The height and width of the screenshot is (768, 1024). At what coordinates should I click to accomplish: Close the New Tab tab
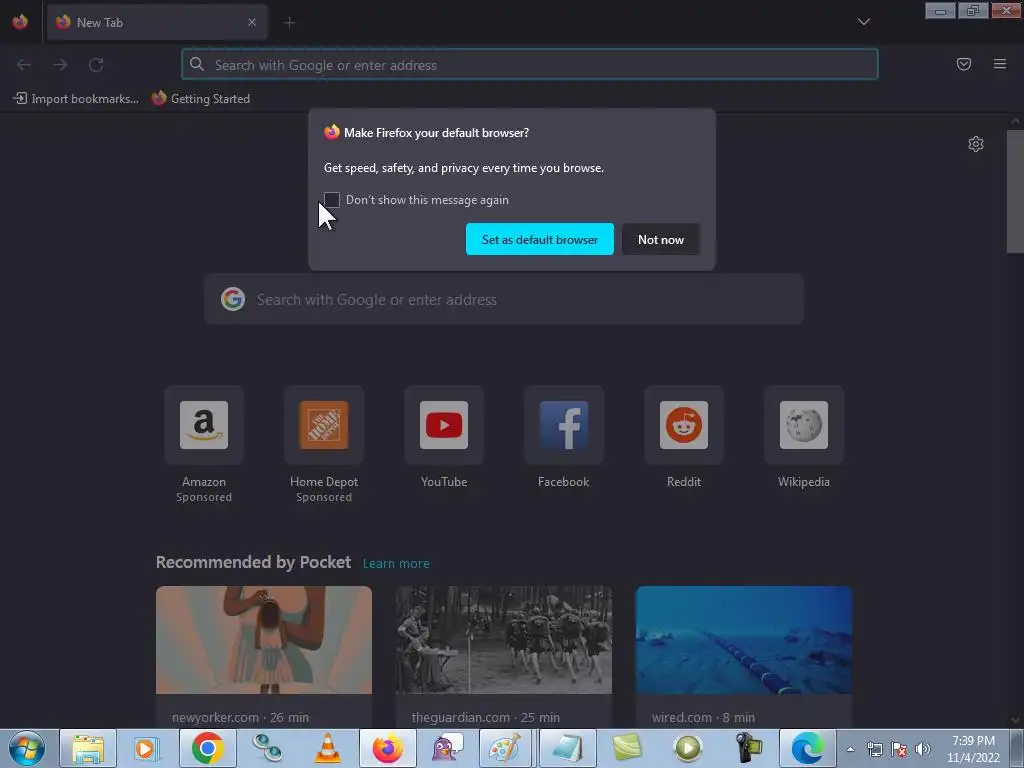(x=252, y=22)
